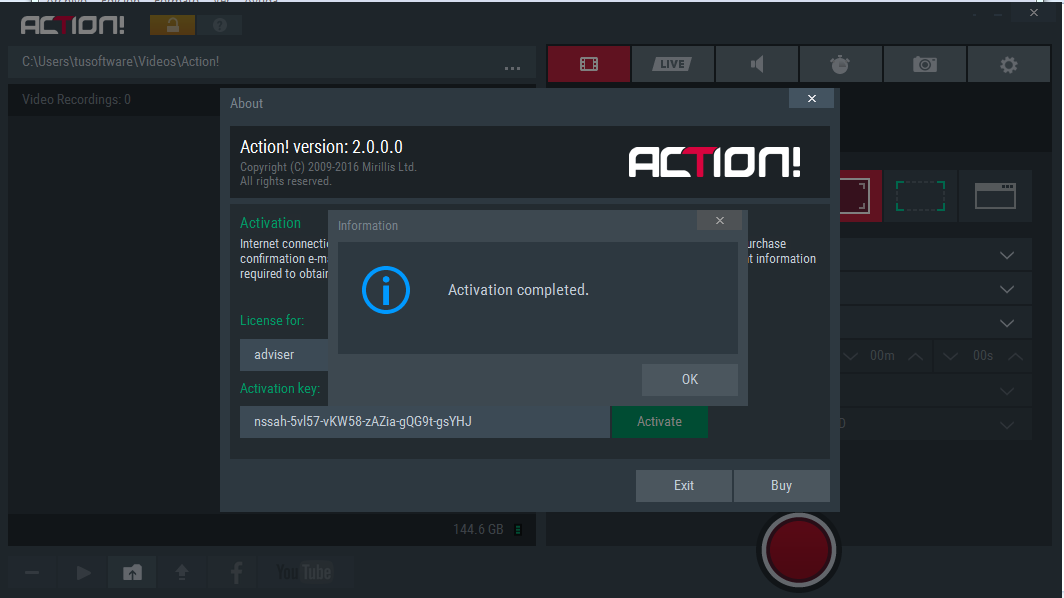This screenshot has height=598, width=1064.
Task: Click the disk space indicator icon
Action: (x=518, y=529)
